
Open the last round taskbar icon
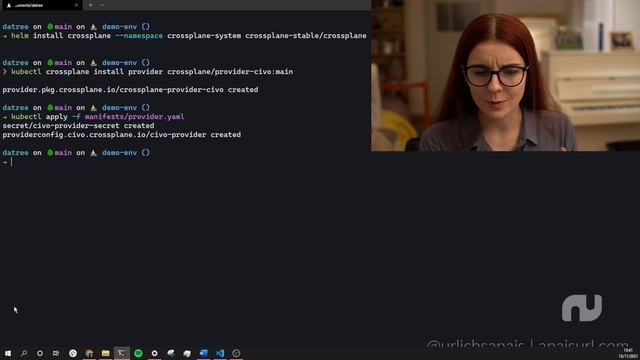coord(236,353)
